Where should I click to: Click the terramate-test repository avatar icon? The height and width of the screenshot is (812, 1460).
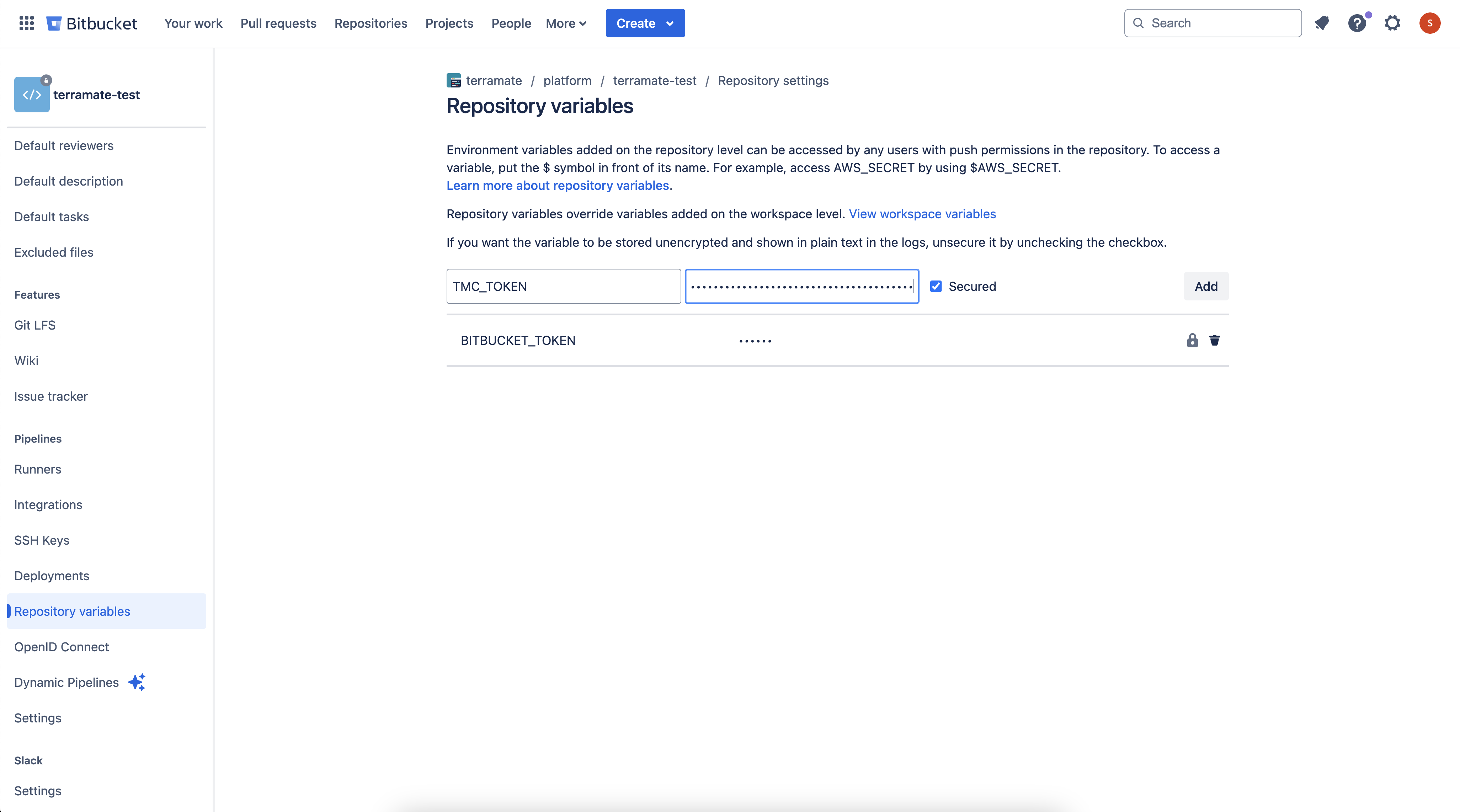click(32, 95)
